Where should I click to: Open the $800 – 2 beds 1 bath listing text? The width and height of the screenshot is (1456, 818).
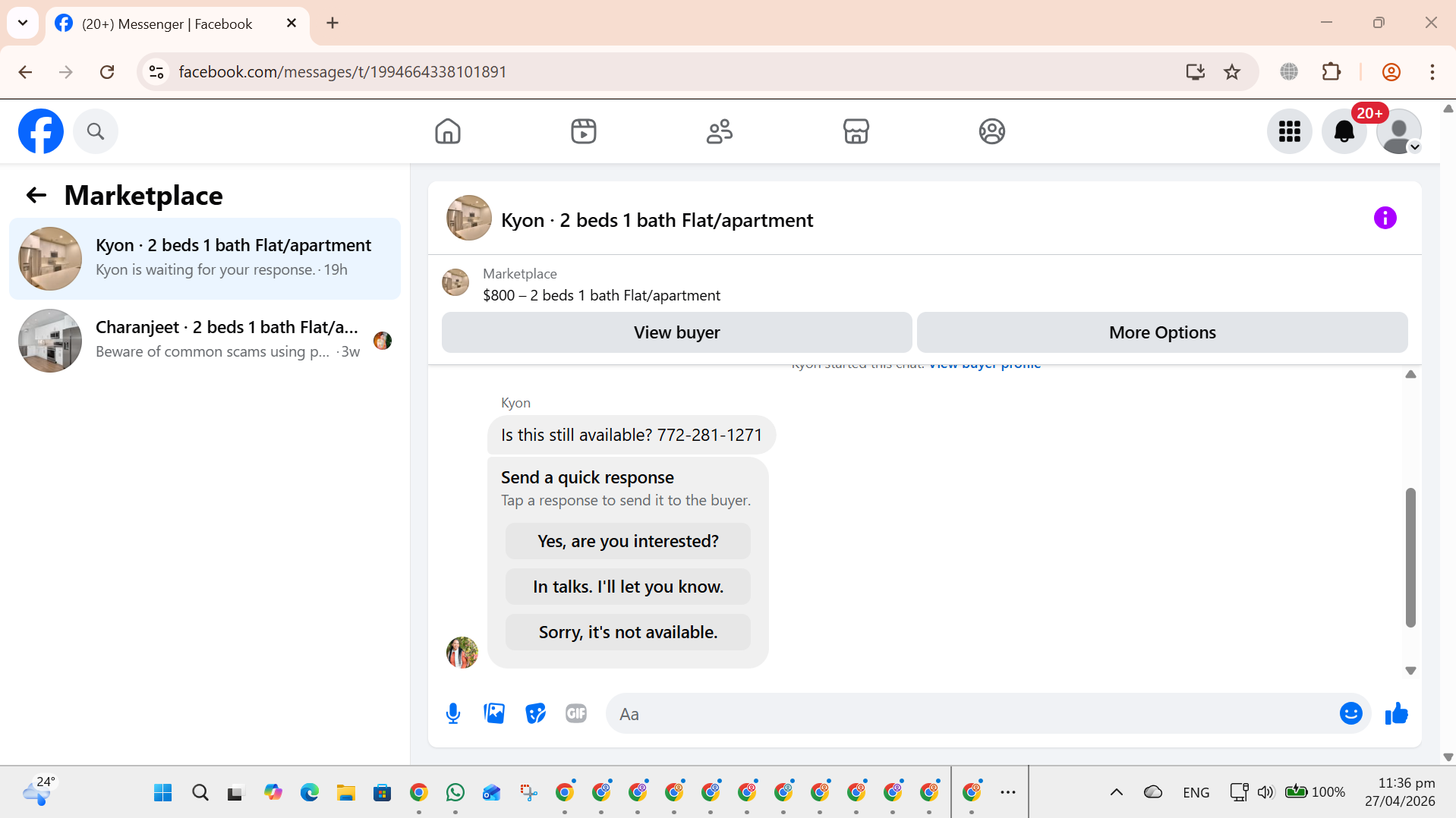601,295
